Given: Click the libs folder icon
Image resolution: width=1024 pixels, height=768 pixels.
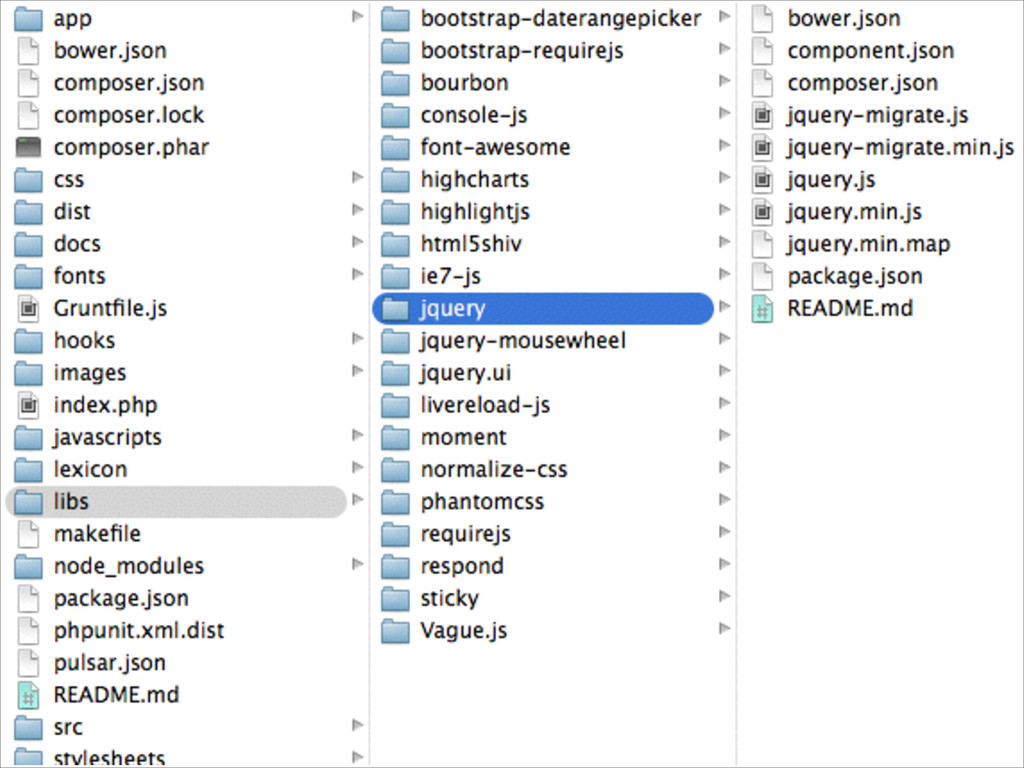Looking at the screenshot, I should [x=28, y=502].
